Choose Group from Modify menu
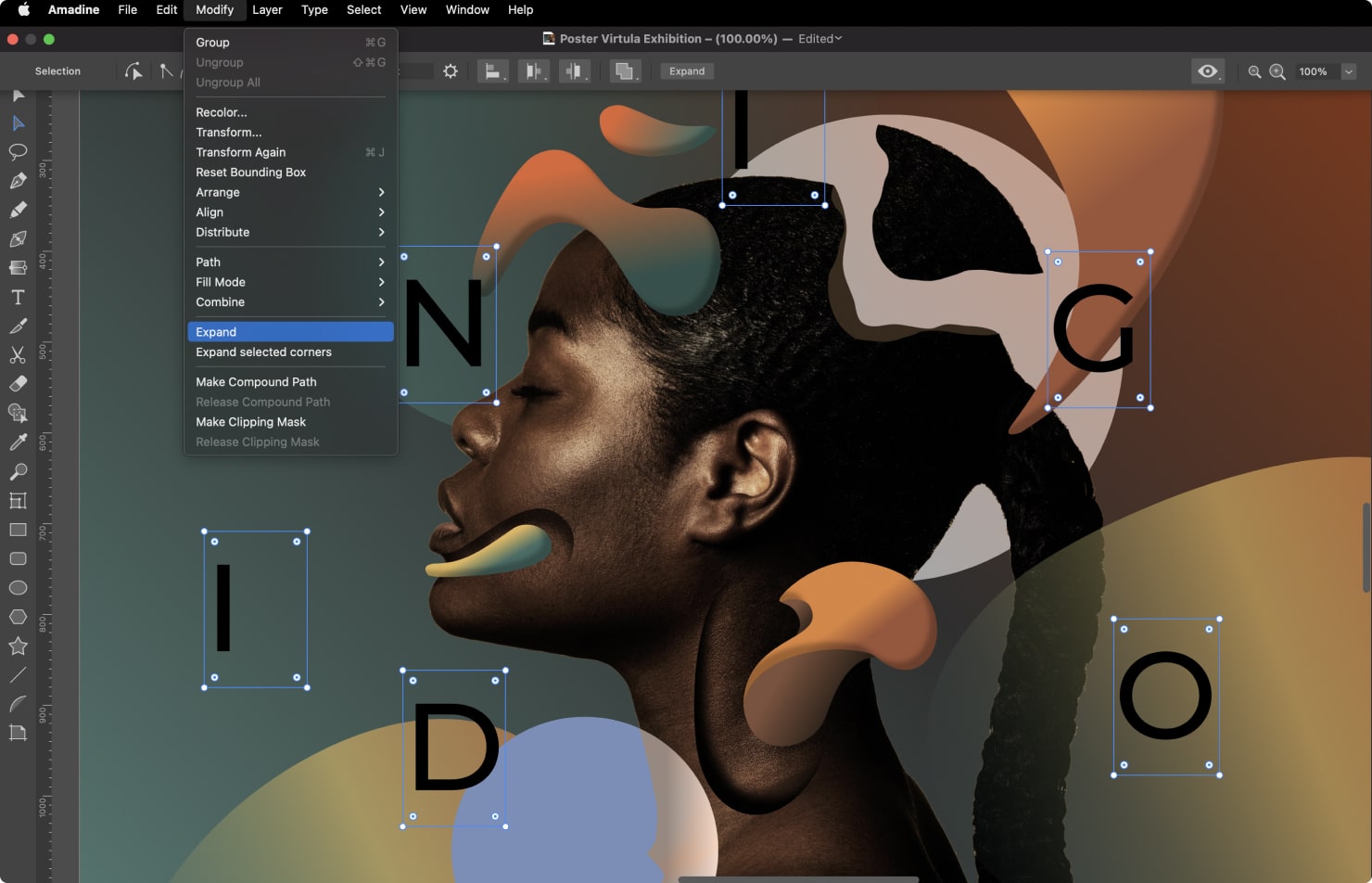The width and height of the screenshot is (1372, 883). pos(290,43)
